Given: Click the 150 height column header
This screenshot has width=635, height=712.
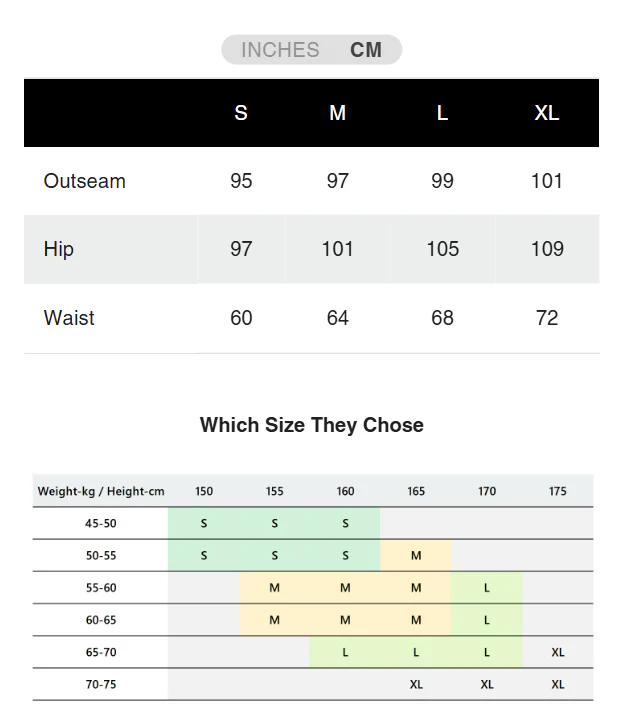Looking at the screenshot, I should coord(204,491).
